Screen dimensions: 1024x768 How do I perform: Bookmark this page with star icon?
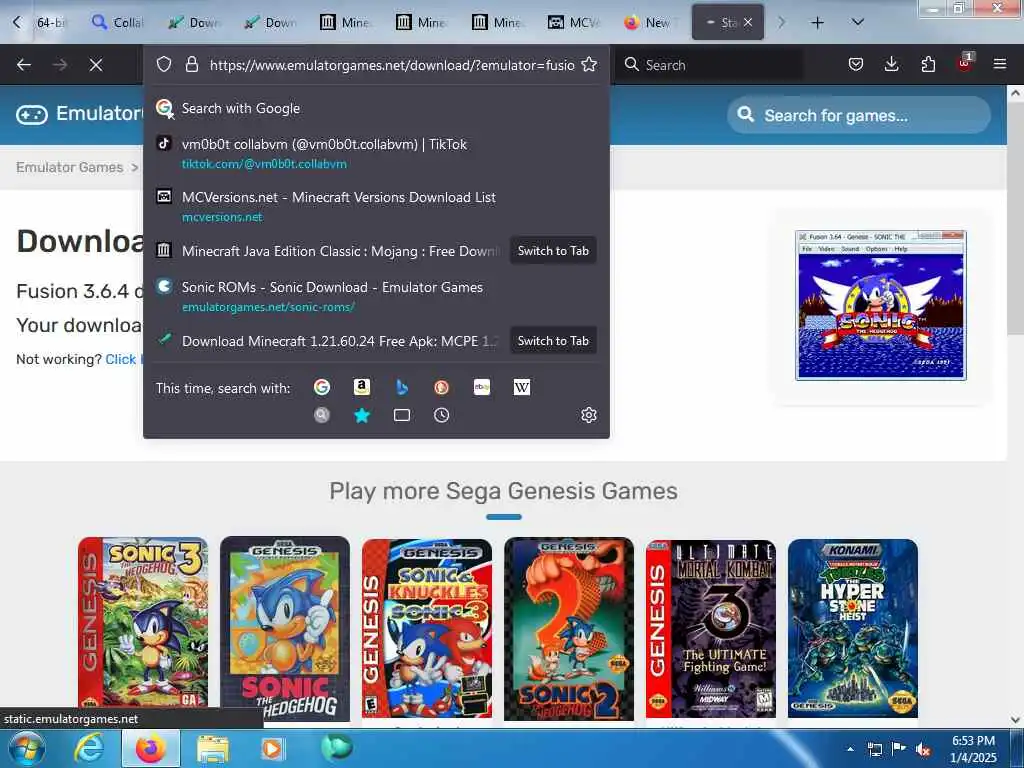(589, 64)
